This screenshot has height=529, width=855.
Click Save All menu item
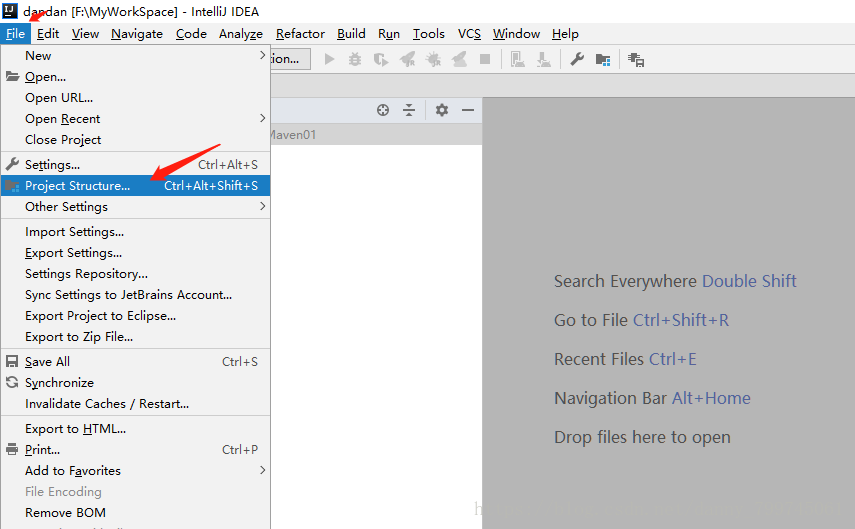(135, 362)
